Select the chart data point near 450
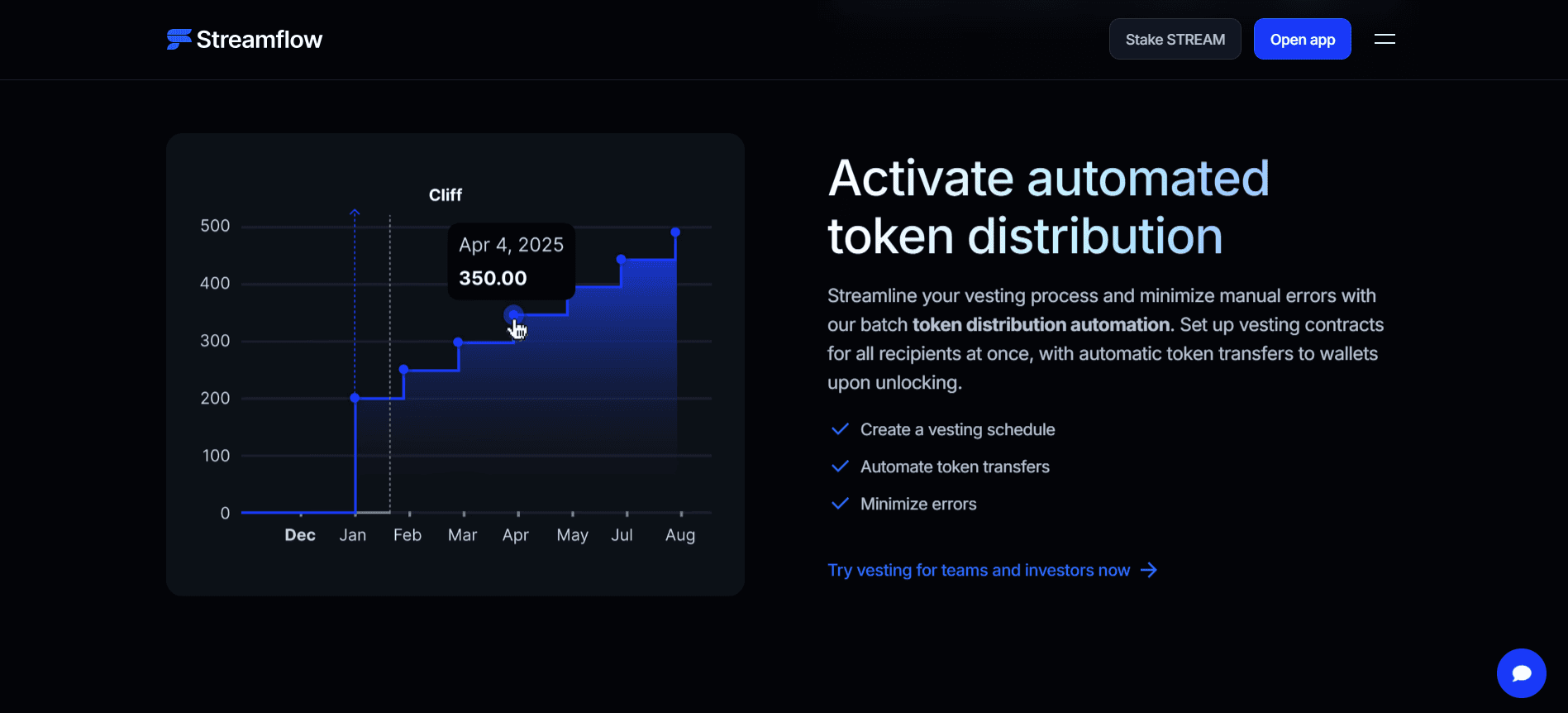This screenshot has width=1568, height=713. [x=621, y=259]
